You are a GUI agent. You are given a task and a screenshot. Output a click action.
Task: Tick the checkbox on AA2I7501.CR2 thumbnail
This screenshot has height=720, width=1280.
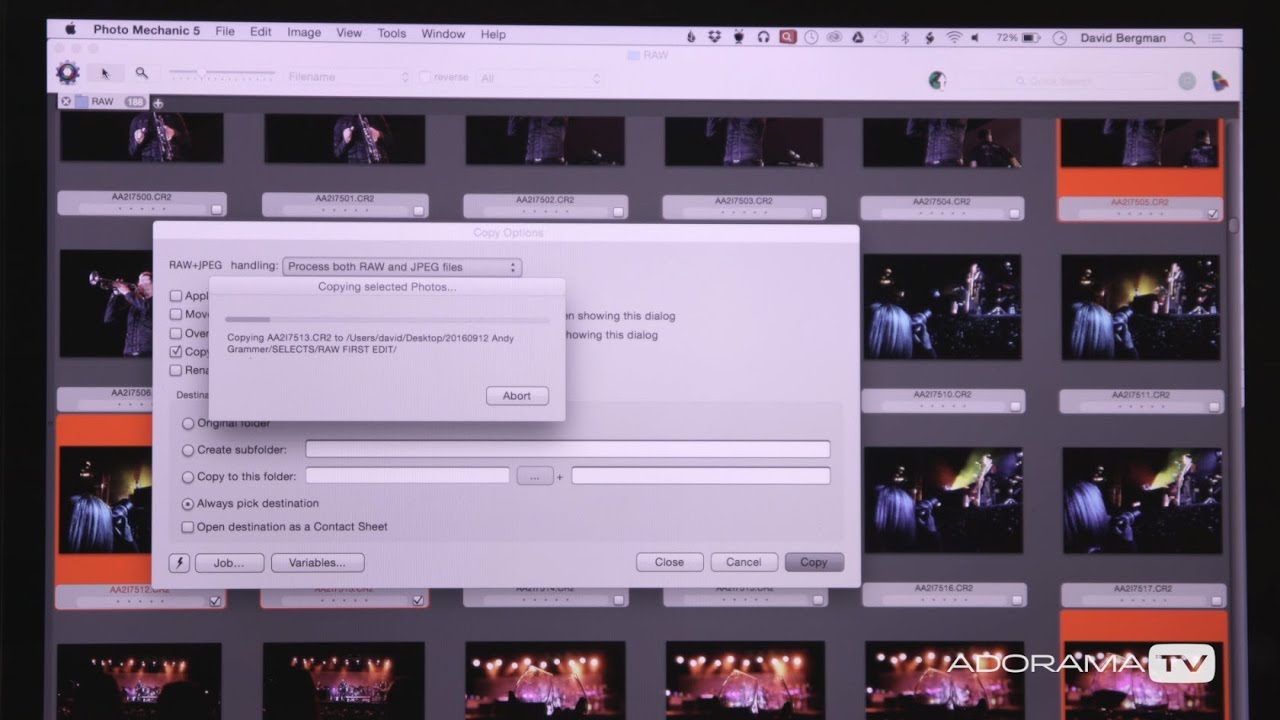(420, 210)
